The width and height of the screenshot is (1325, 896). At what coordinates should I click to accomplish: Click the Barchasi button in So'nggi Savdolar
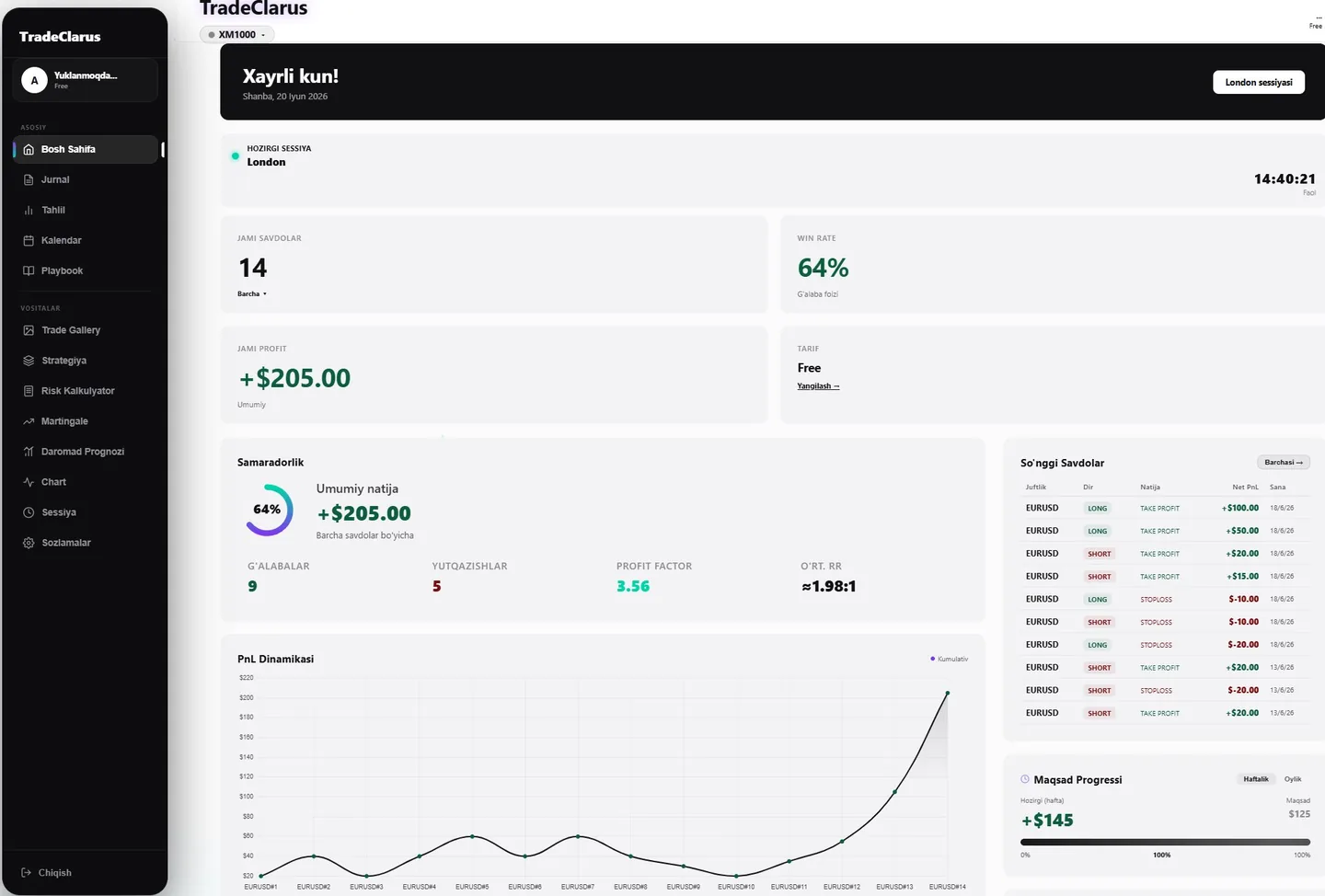pos(1284,462)
